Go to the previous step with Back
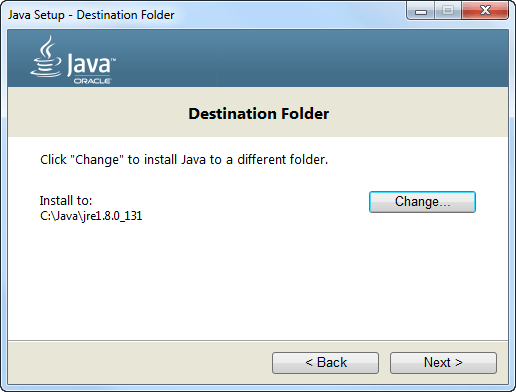 (x=325, y=363)
